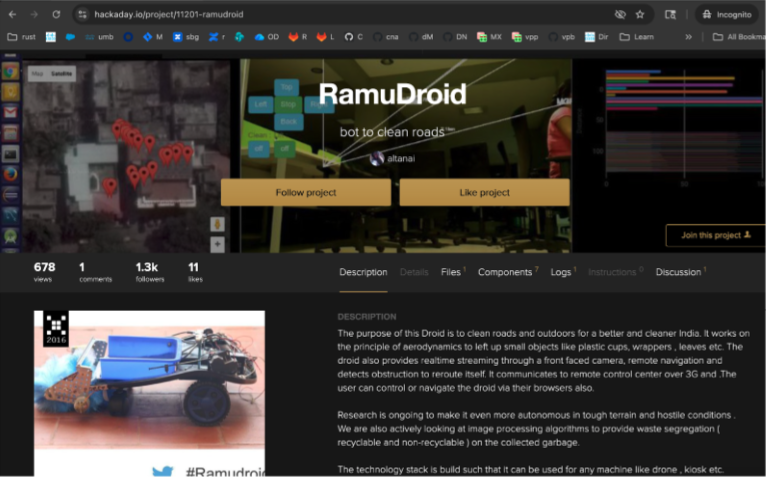Click the Incognito profile indicator
This screenshot has width=768, height=477.
point(727,14)
